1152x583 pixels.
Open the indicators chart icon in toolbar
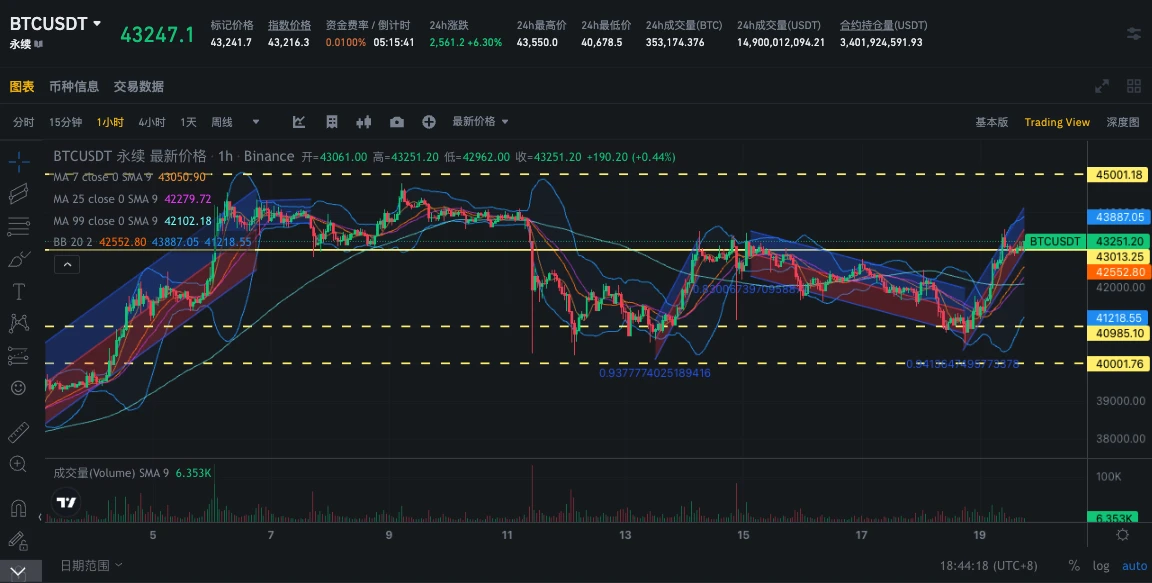(299, 122)
